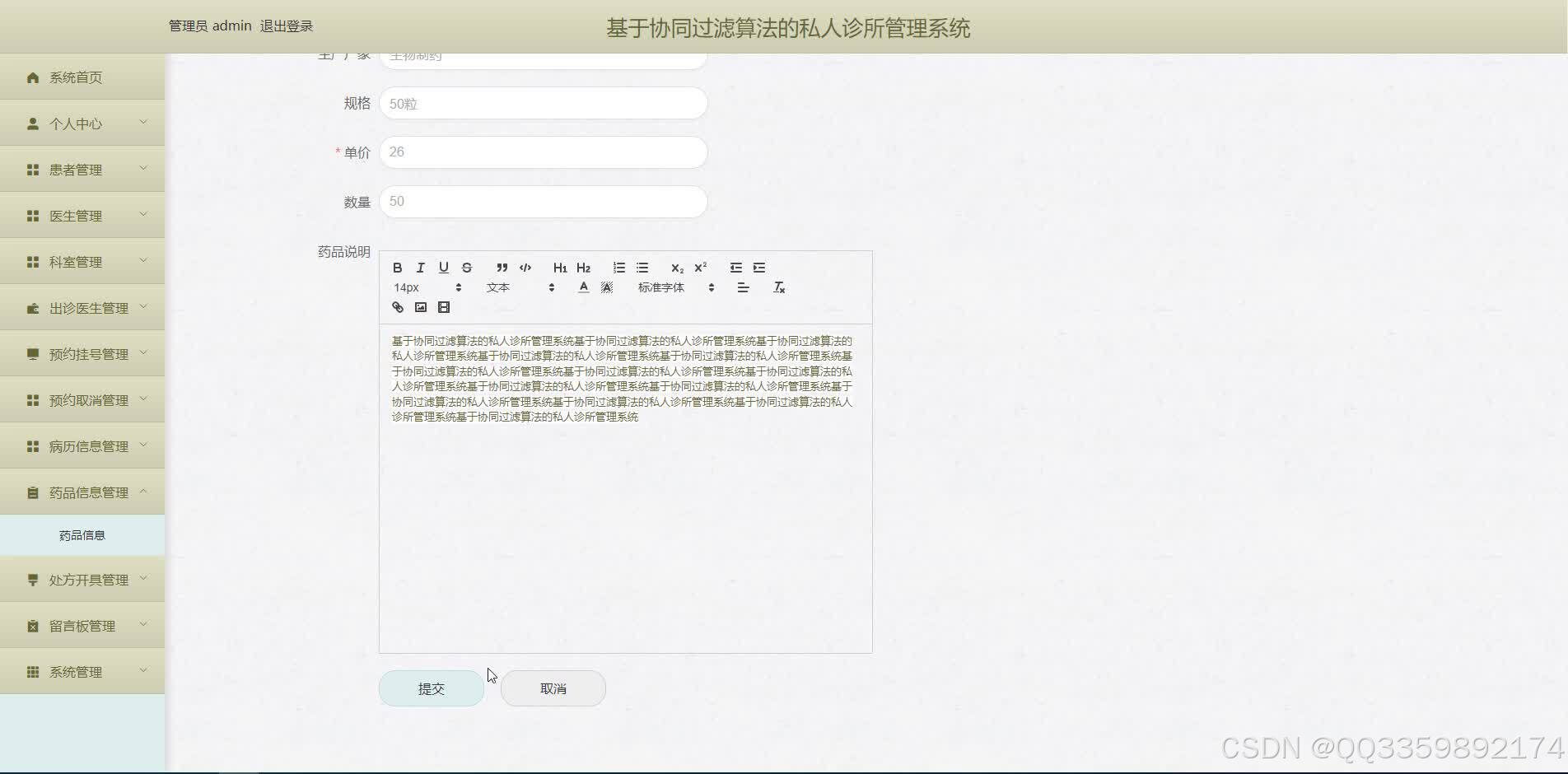Open the 标准字体 font family dropdown

[676, 287]
